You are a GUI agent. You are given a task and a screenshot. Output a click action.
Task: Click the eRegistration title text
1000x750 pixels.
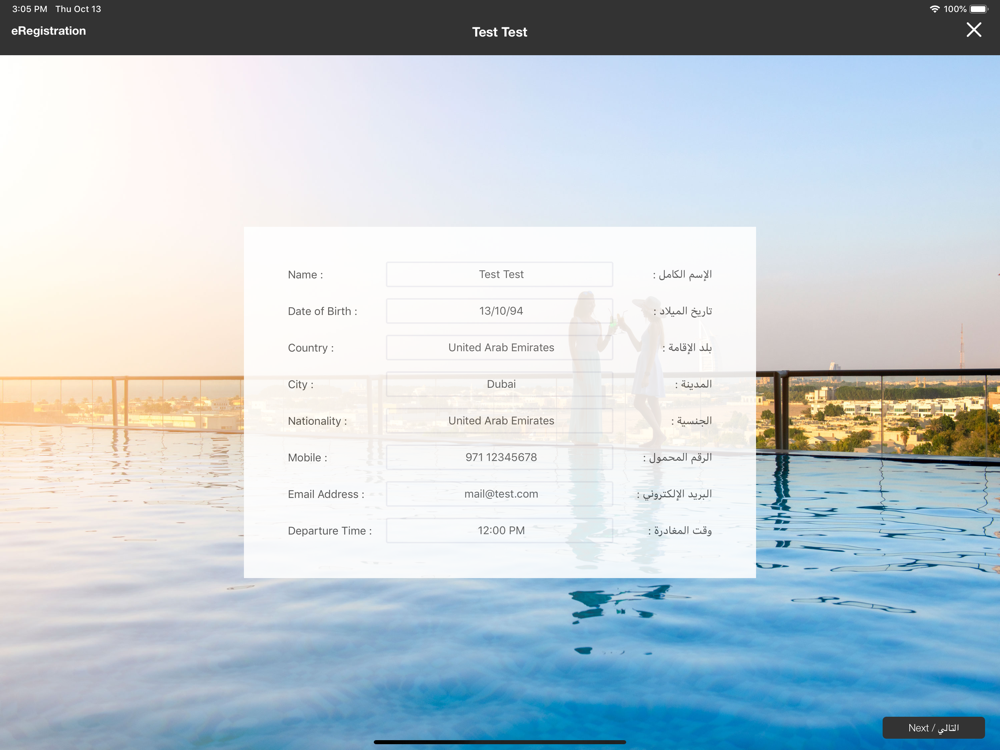(48, 31)
